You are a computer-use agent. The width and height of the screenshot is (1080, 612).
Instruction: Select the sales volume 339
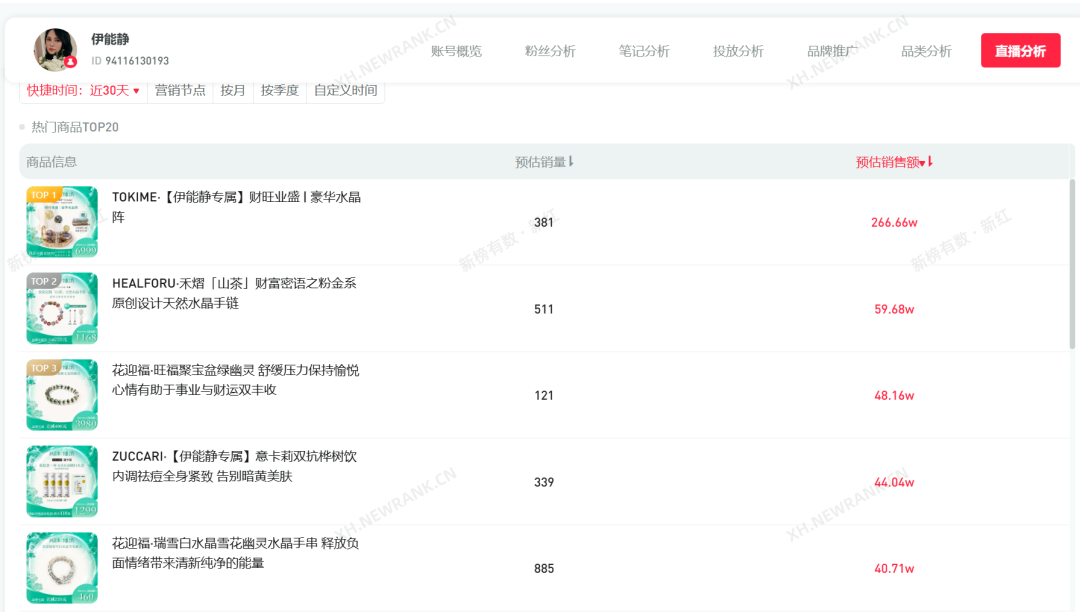coord(543,482)
